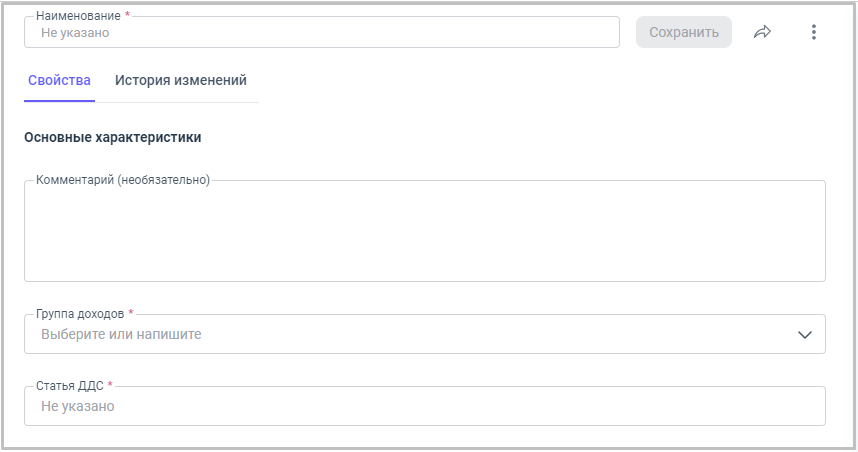
Task: Select the Статья ДДС input field
Action: [x=424, y=407]
